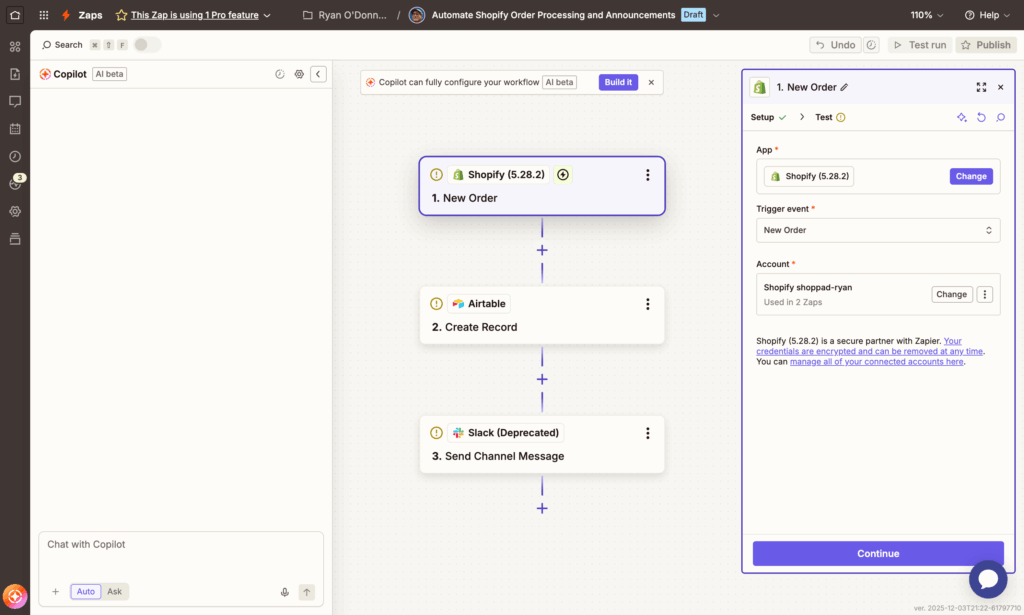Click the Undo button

[x=835, y=44]
